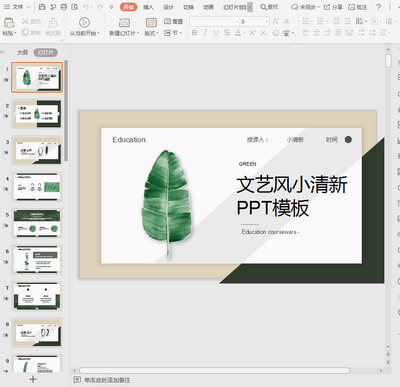
Task: Click the 查找 (Find) search button
Action: click(x=269, y=7)
